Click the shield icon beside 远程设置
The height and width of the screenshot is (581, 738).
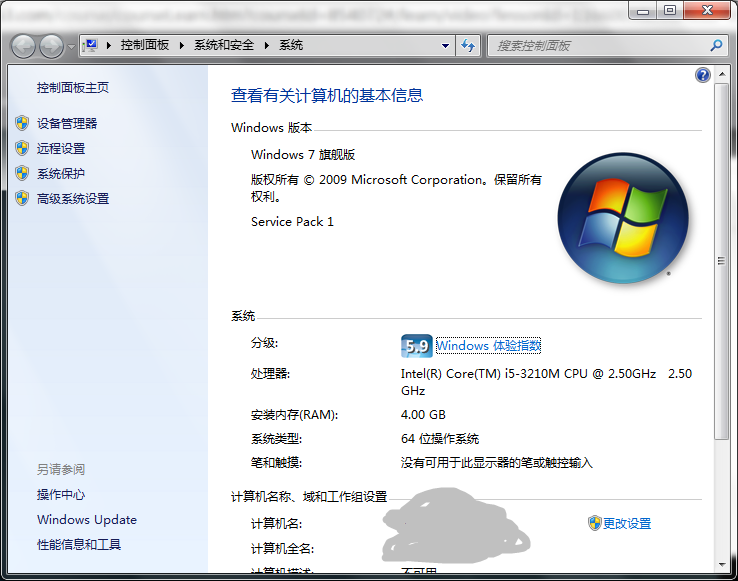22,148
